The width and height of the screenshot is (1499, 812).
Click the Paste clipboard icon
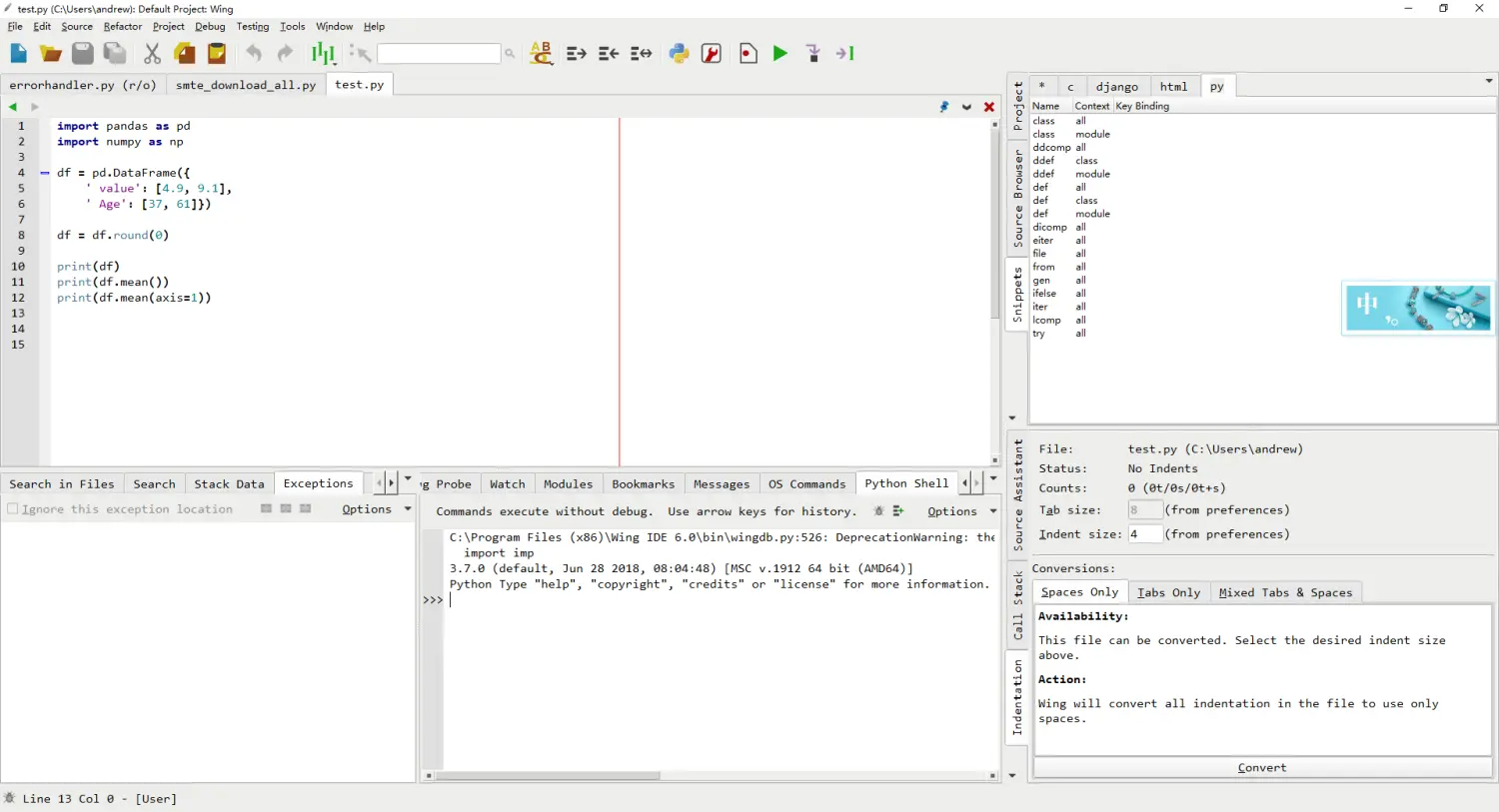217,54
